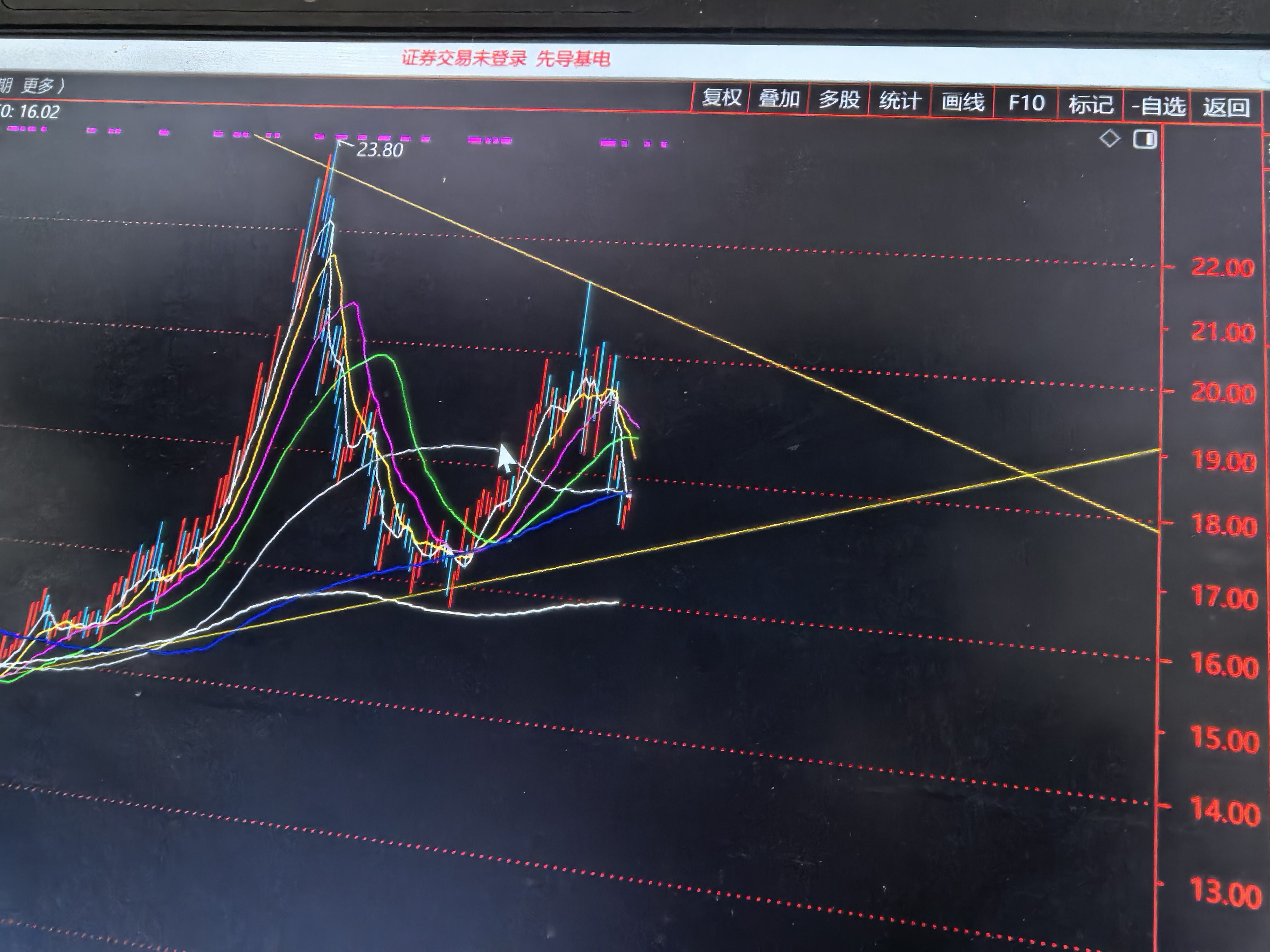Image resolution: width=1270 pixels, height=952 pixels.
Task: Expand the 更多 period options
Action: click(x=38, y=86)
